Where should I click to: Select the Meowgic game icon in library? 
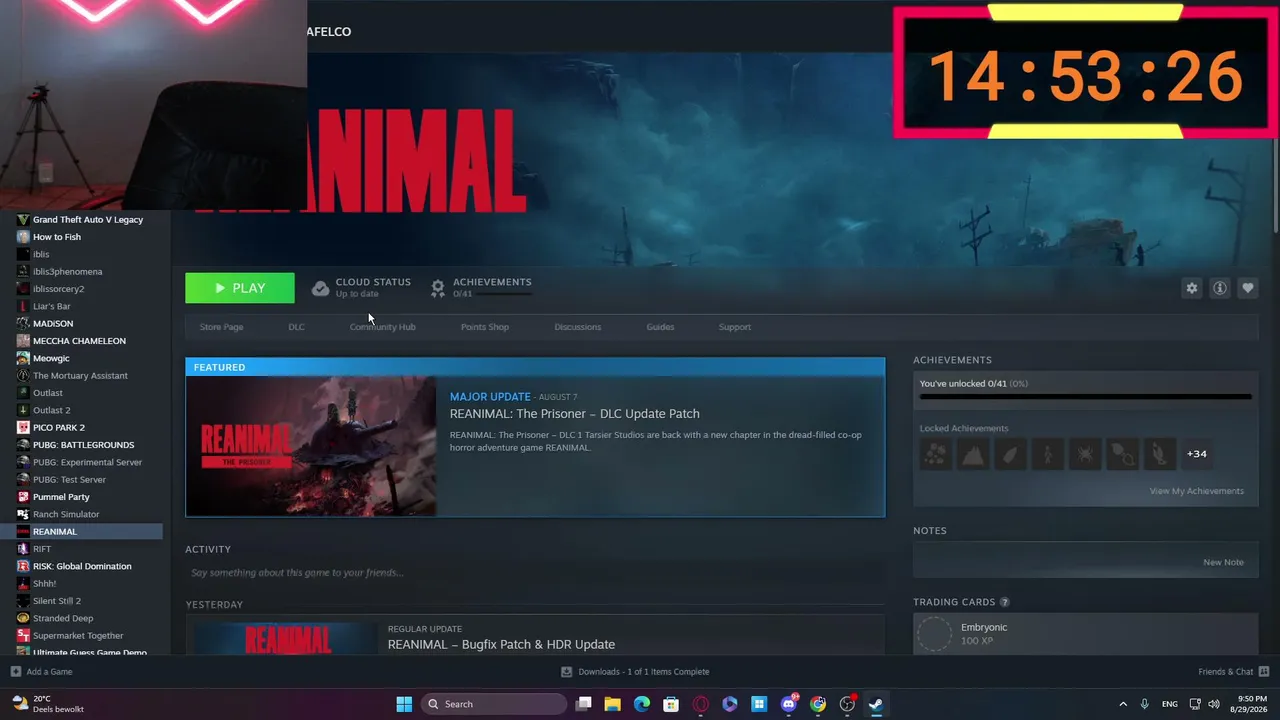tap(23, 358)
